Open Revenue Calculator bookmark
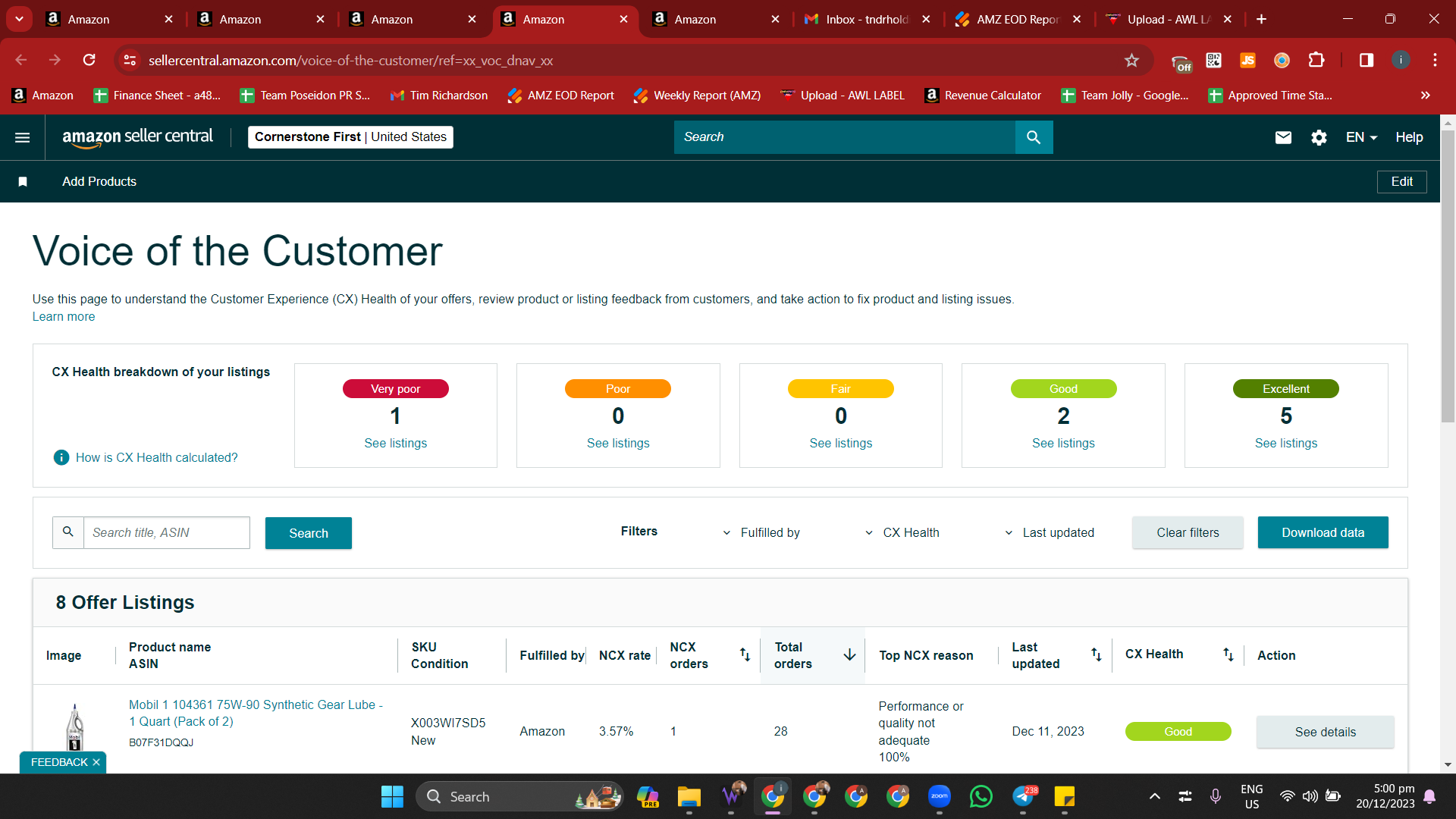 click(983, 95)
